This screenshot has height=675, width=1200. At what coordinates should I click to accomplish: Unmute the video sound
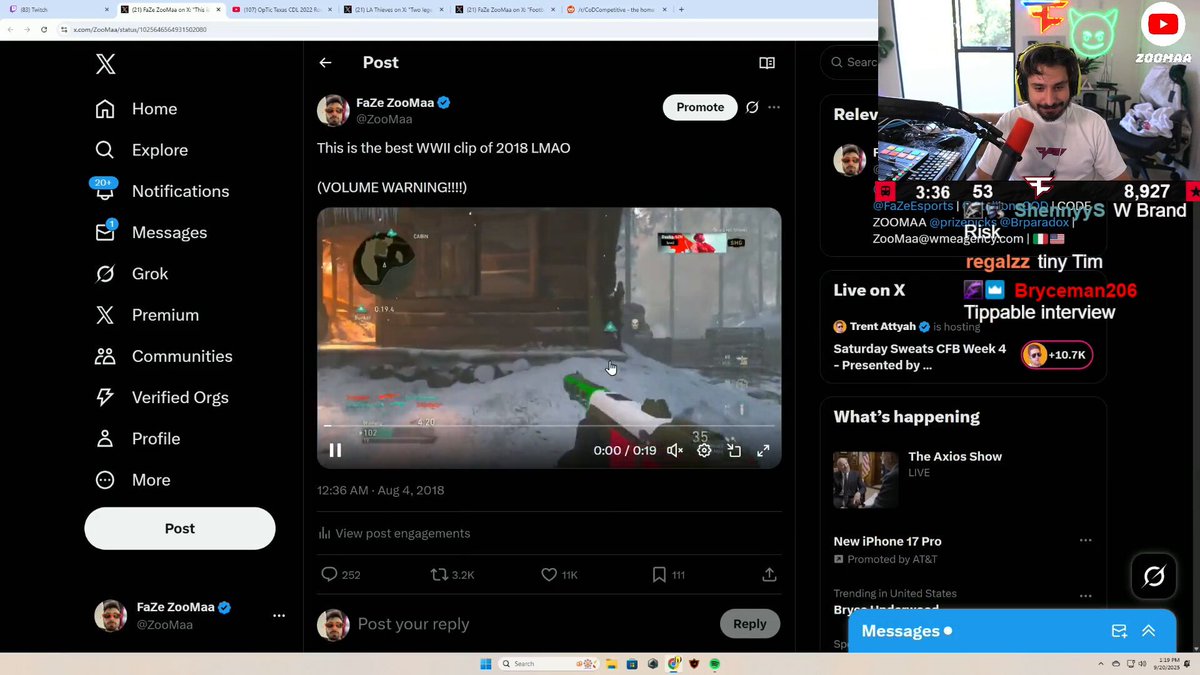(675, 451)
